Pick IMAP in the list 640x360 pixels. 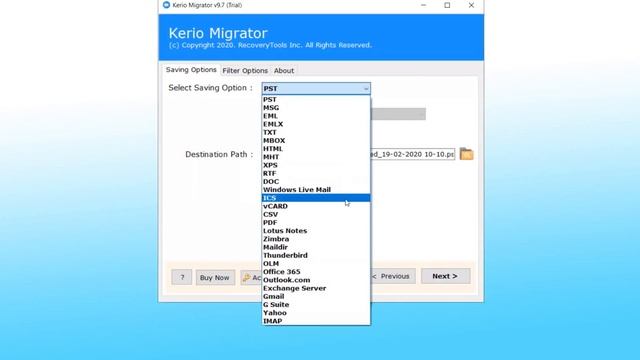[316, 321]
